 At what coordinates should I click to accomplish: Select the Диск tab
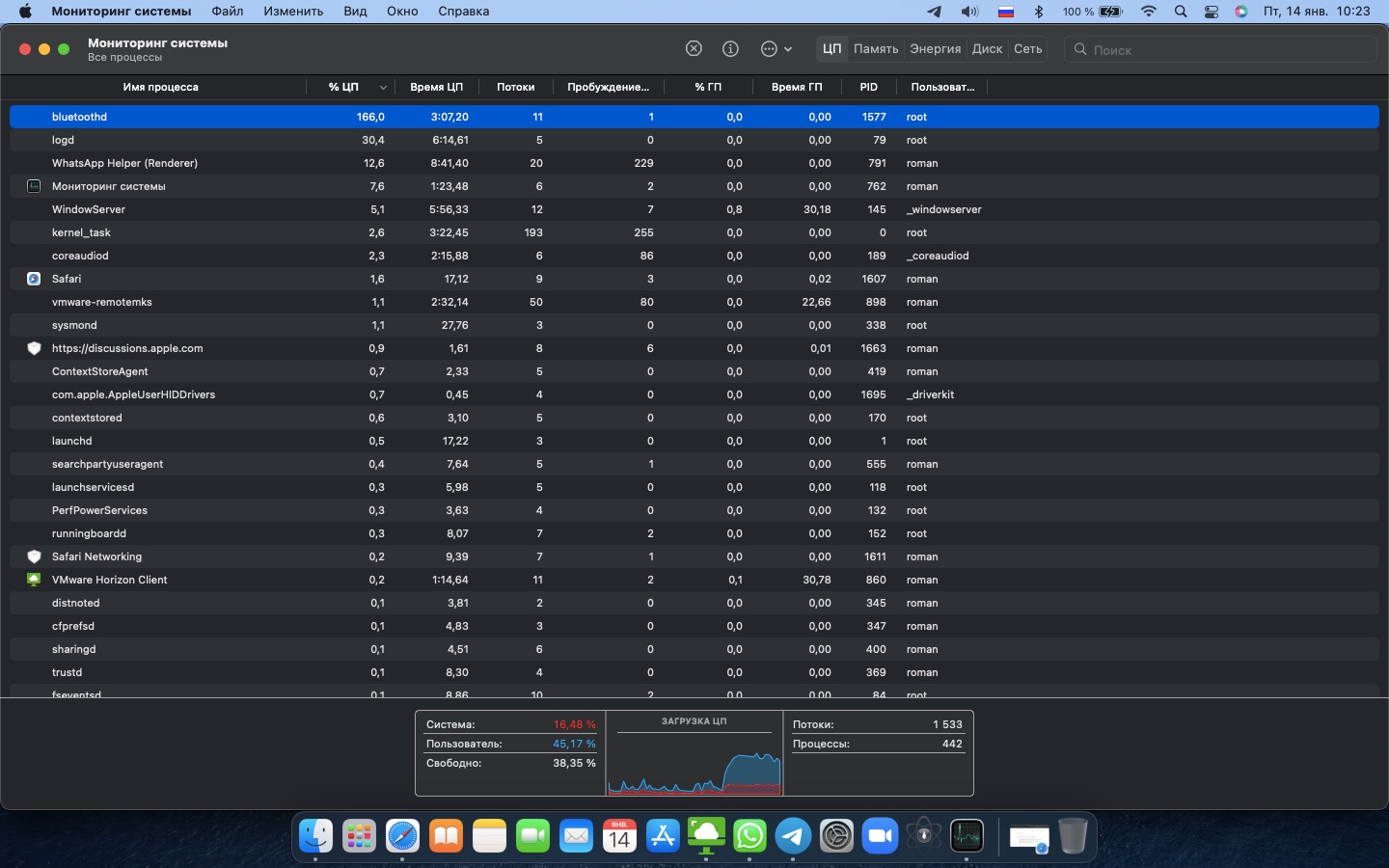987,49
